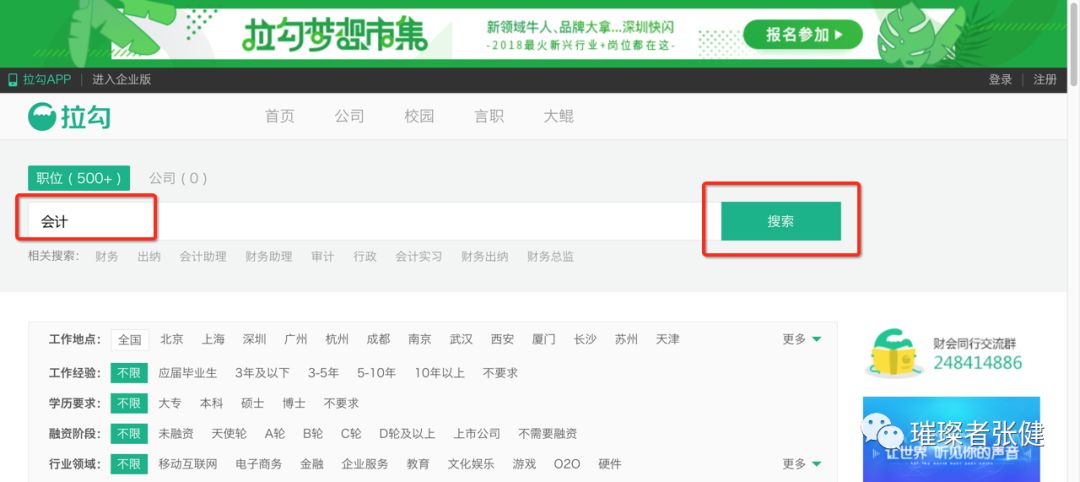Select 不限 for 工作经验
This screenshot has width=1080, height=482.
[x=129, y=373]
